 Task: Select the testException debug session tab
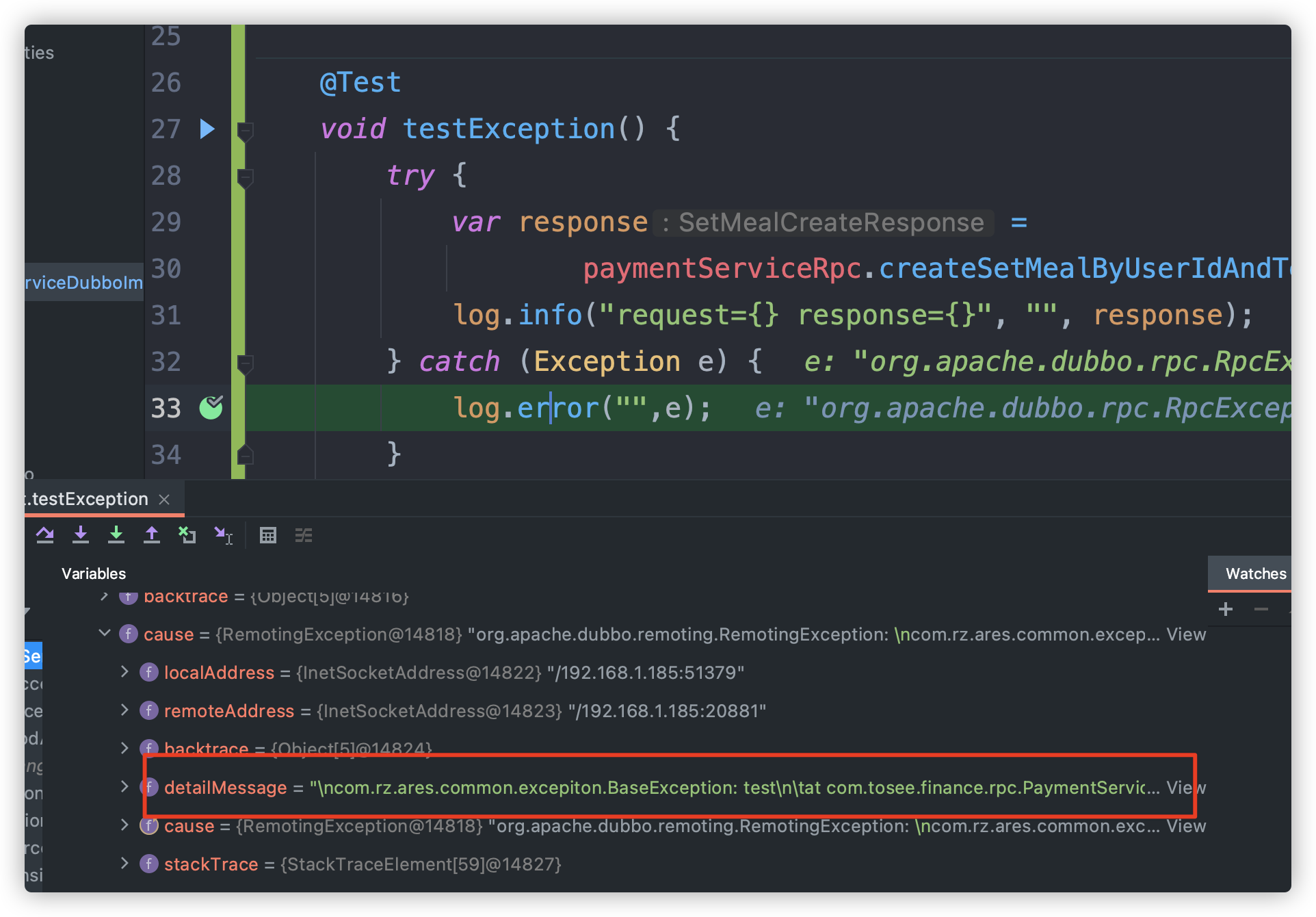[89, 500]
